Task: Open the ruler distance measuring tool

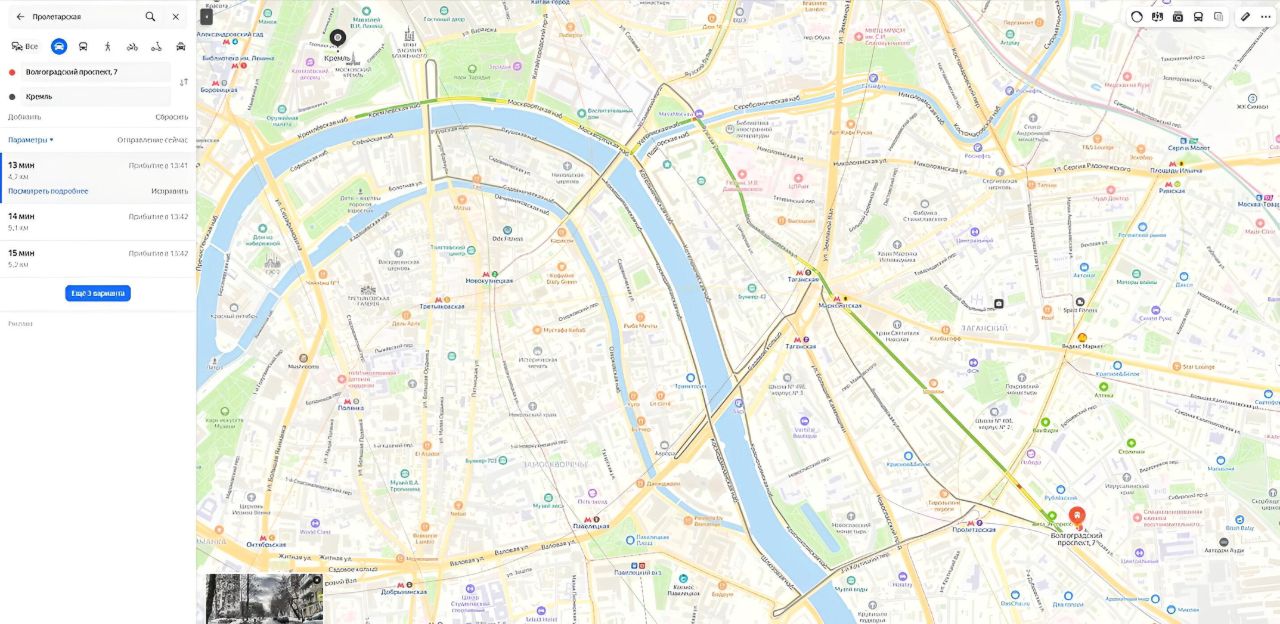Action: pyautogui.click(x=1245, y=16)
